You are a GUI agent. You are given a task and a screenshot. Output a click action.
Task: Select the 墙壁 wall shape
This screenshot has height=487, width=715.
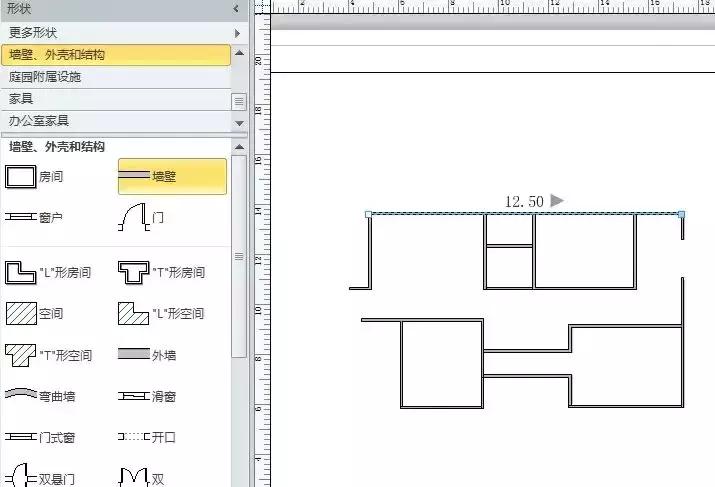(172, 176)
